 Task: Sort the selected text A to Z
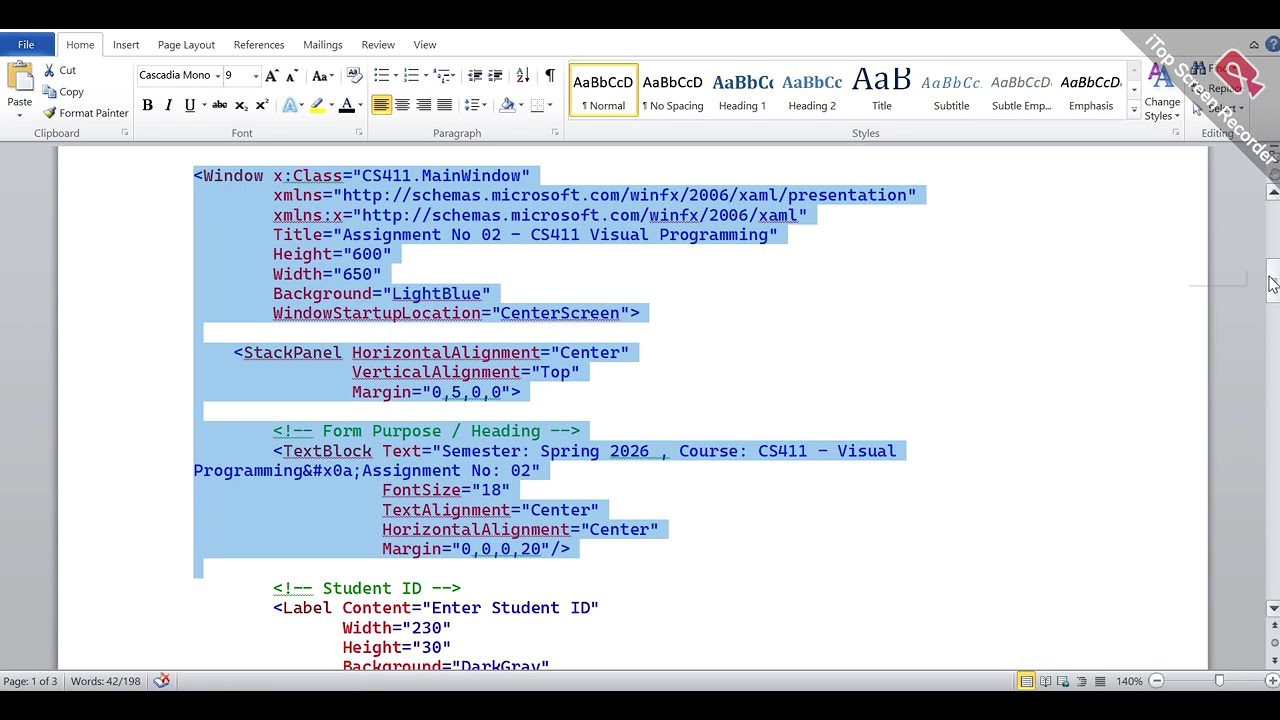click(522, 75)
